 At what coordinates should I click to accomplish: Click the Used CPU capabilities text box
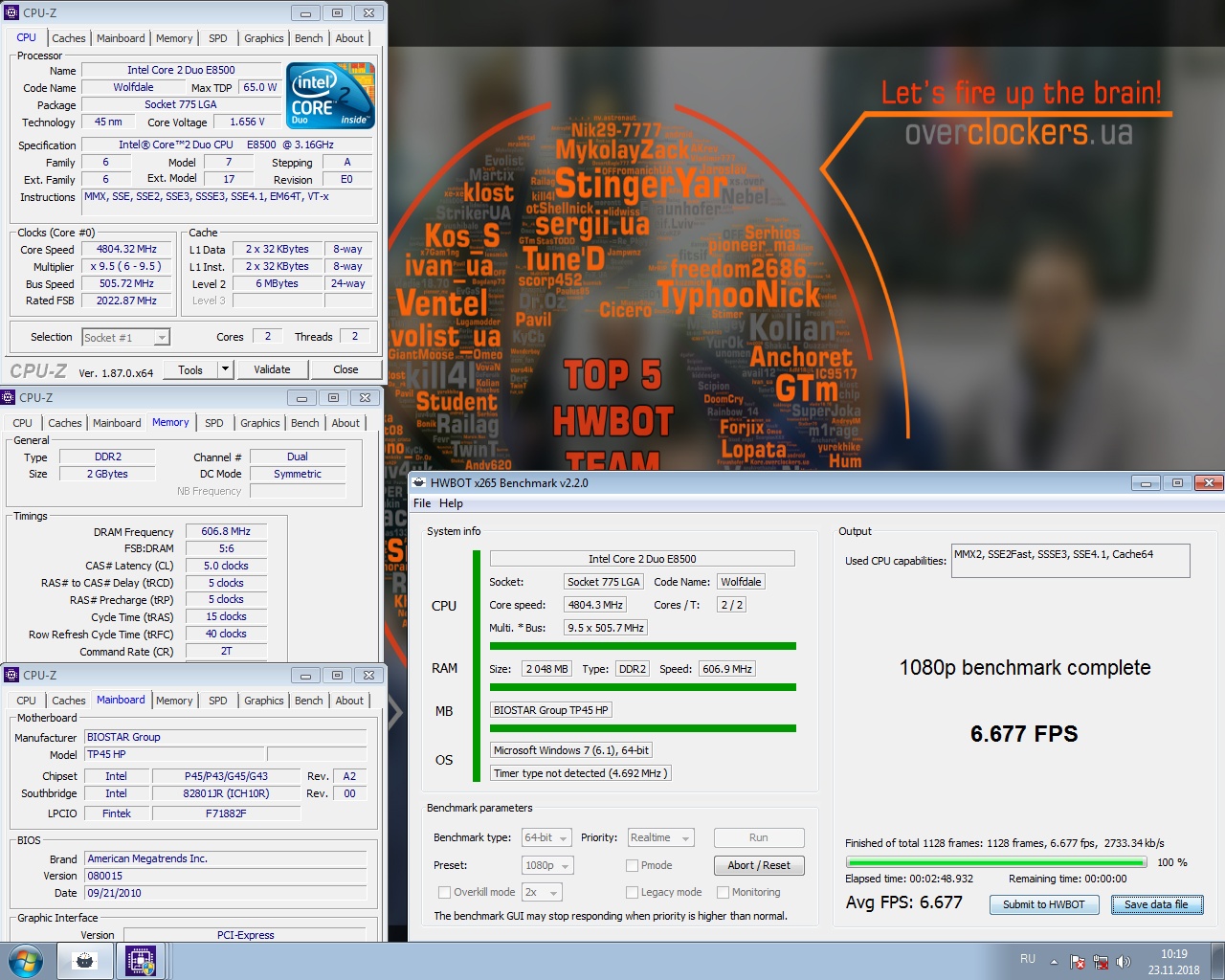pos(1071,561)
